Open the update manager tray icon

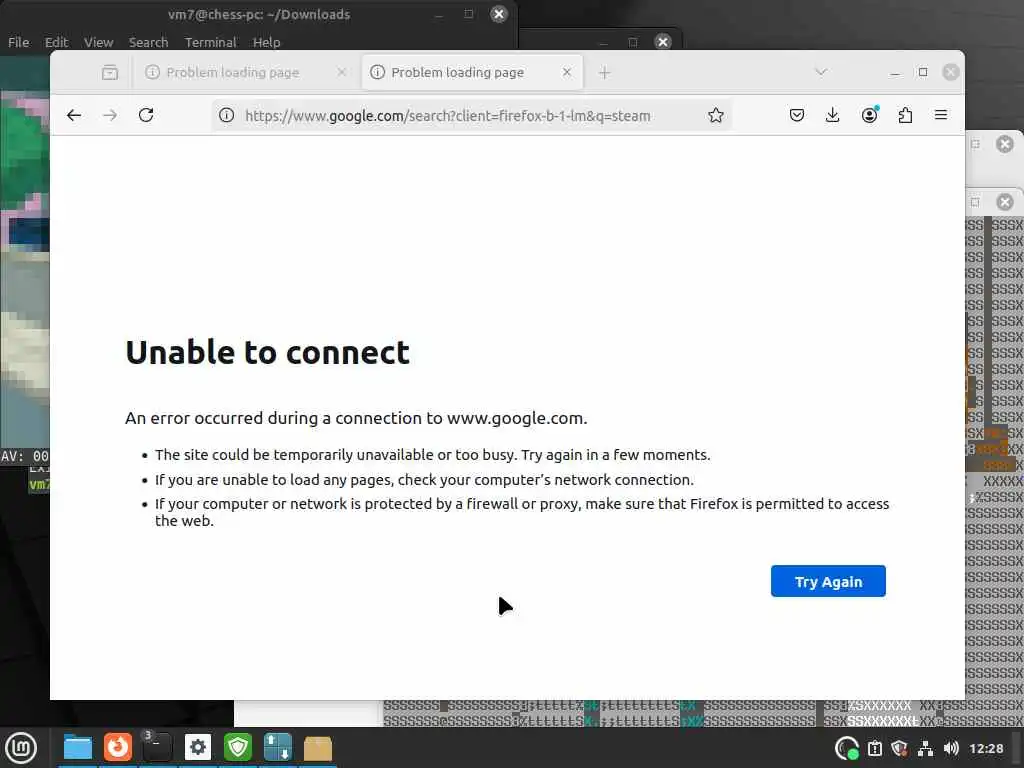(x=847, y=748)
